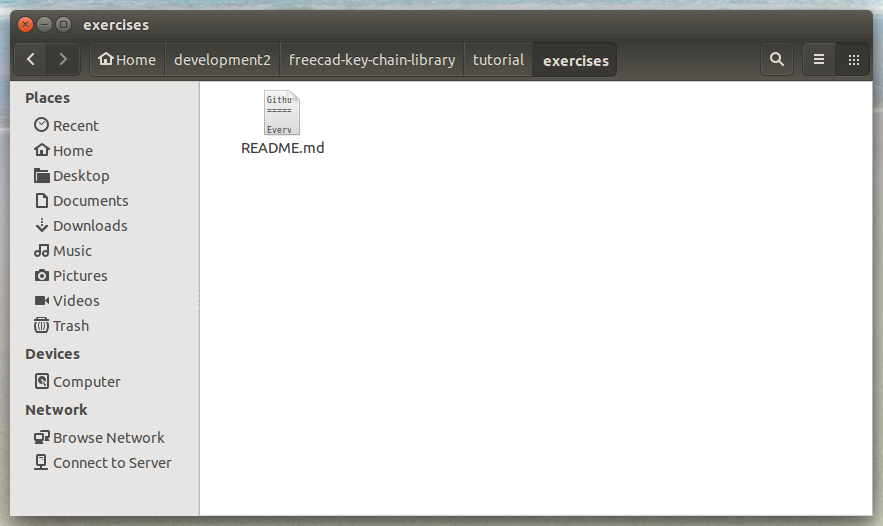
Task: Jump to development2 in the path bar
Action: pyautogui.click(x=222, y=60)
